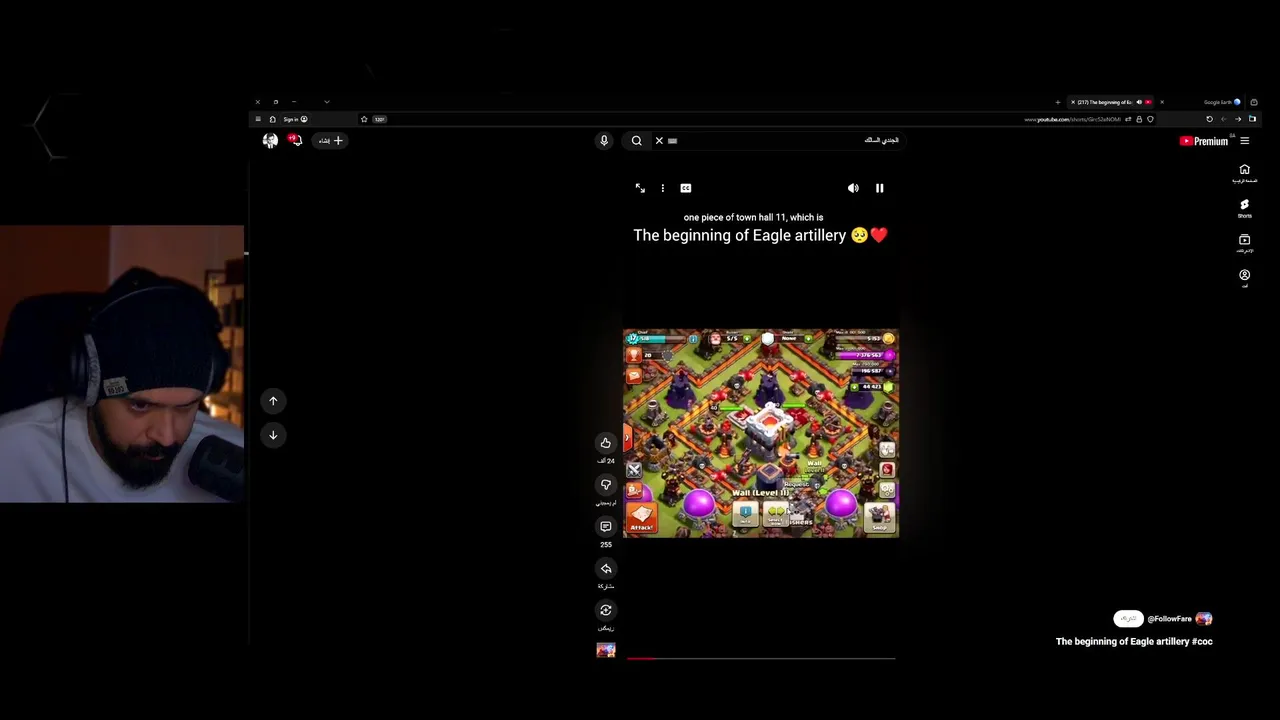Open the YouTube Premium home logo

(x=1204, y=141)
